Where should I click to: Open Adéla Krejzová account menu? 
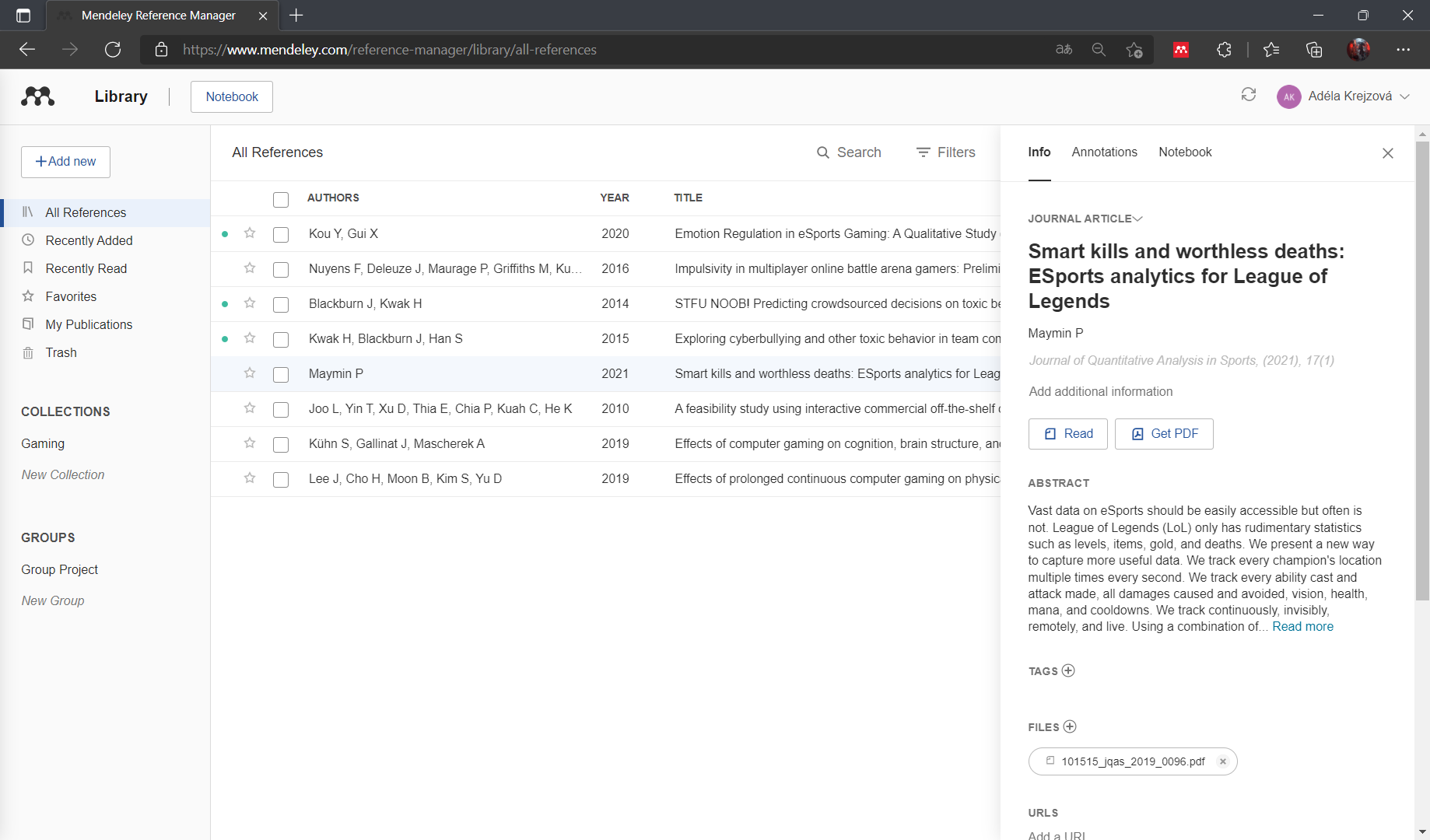1344,96
